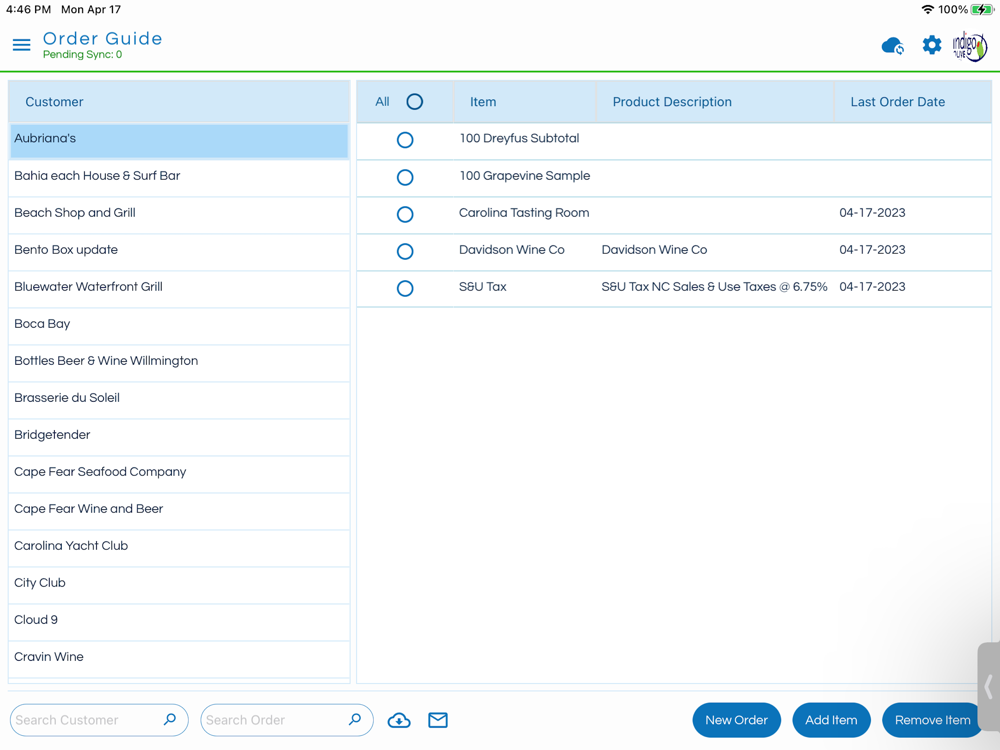The image size is (1000, 750).
Task: Open the hamburger navigation menu
Action: tap(22, 45)
